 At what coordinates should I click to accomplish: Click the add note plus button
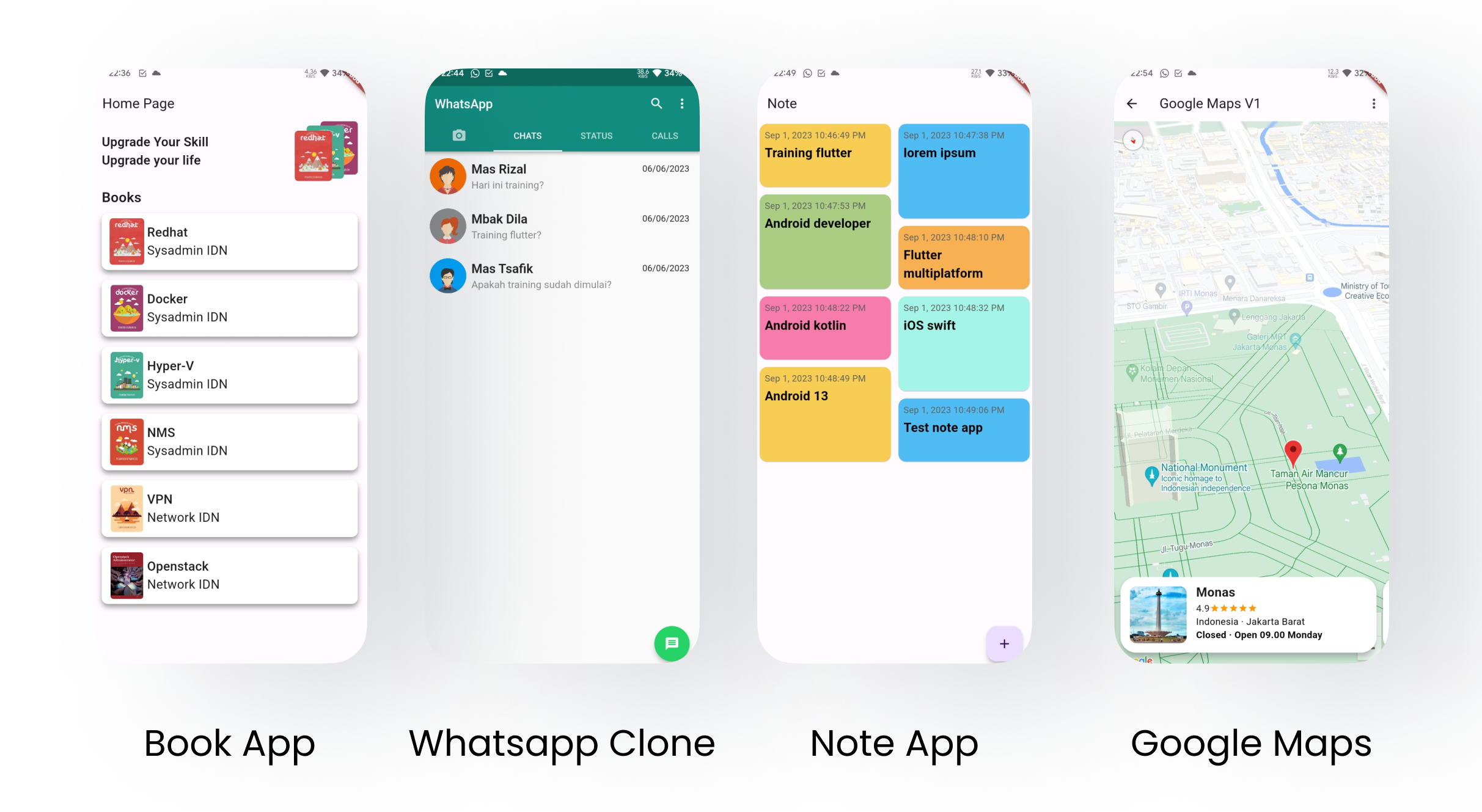coord(1005,644)
